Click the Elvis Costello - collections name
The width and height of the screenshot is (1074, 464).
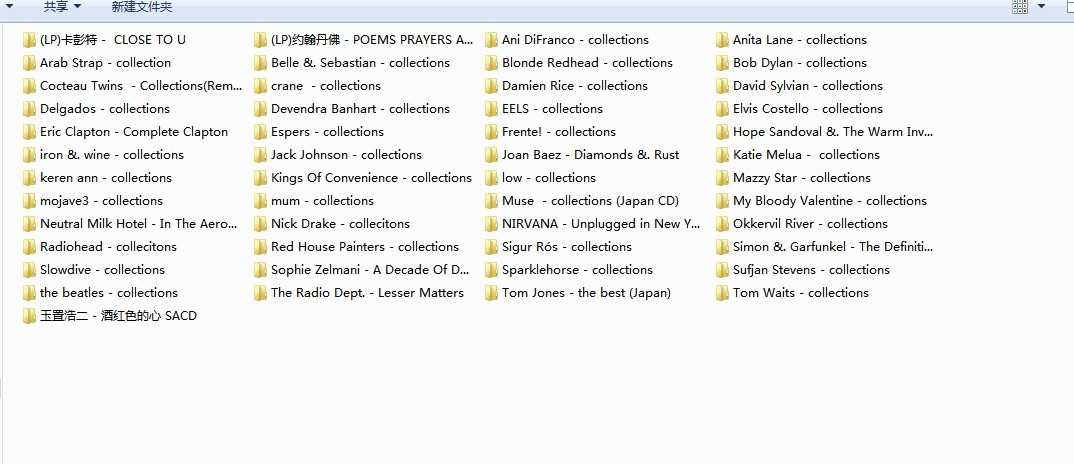click(808, 109)
